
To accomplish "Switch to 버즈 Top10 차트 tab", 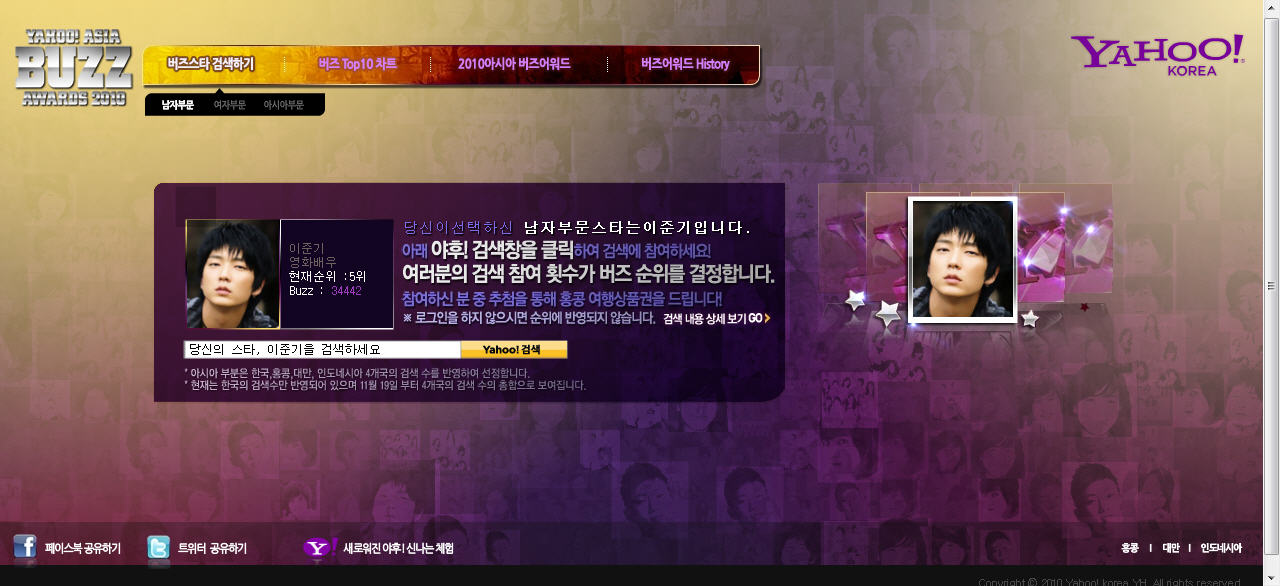I will coord(358,64).
